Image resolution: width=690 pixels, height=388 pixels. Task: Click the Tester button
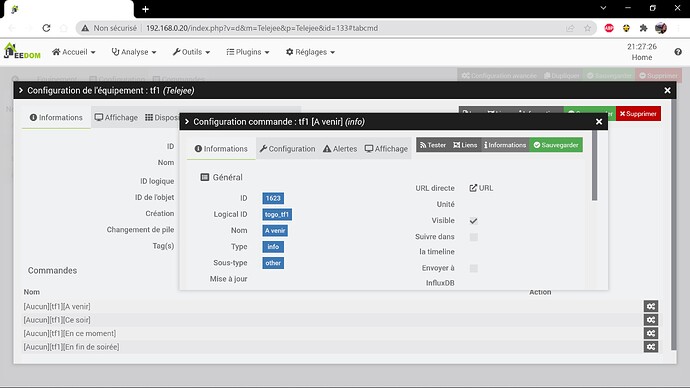pos(433,145)
